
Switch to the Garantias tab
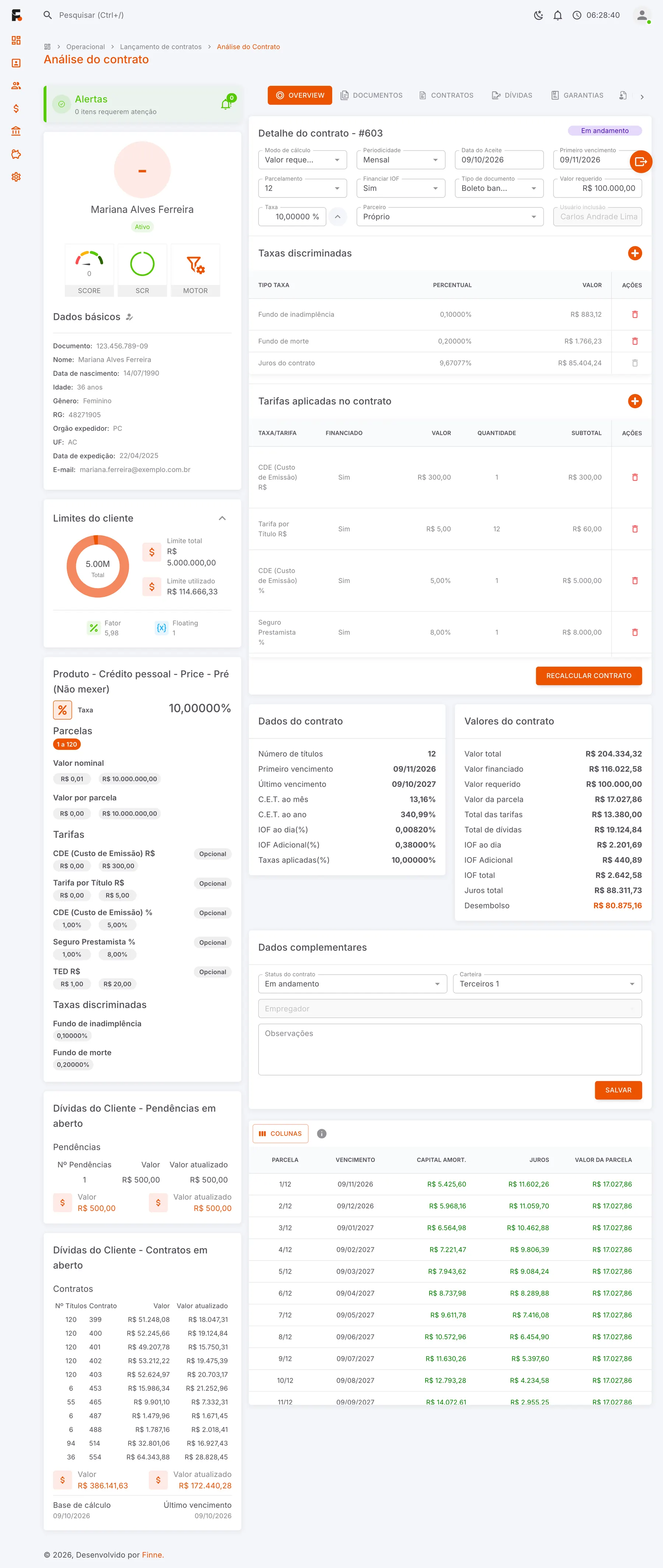[x=577, y=95]
